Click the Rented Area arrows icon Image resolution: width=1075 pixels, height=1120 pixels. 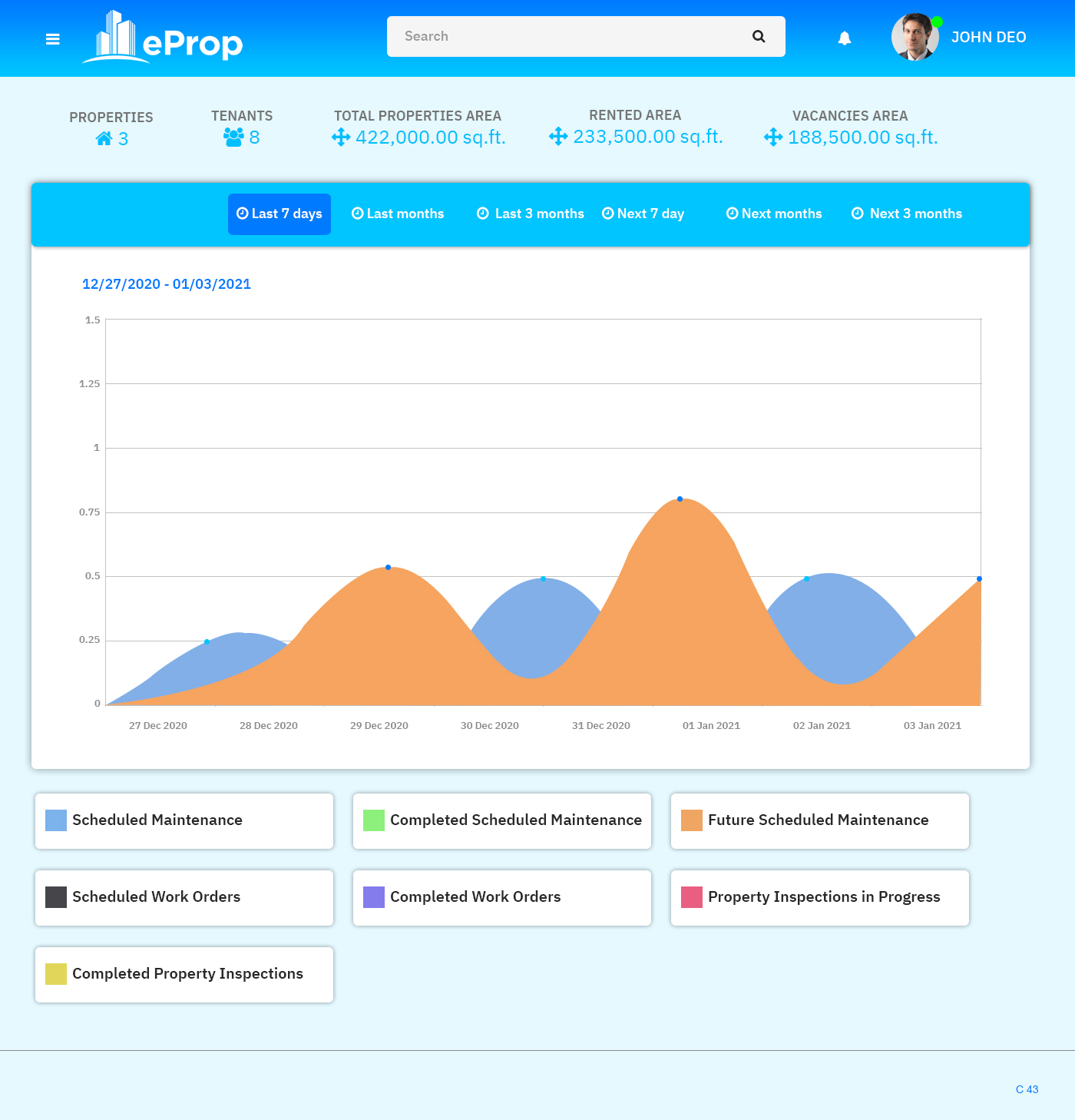point(558,137)
